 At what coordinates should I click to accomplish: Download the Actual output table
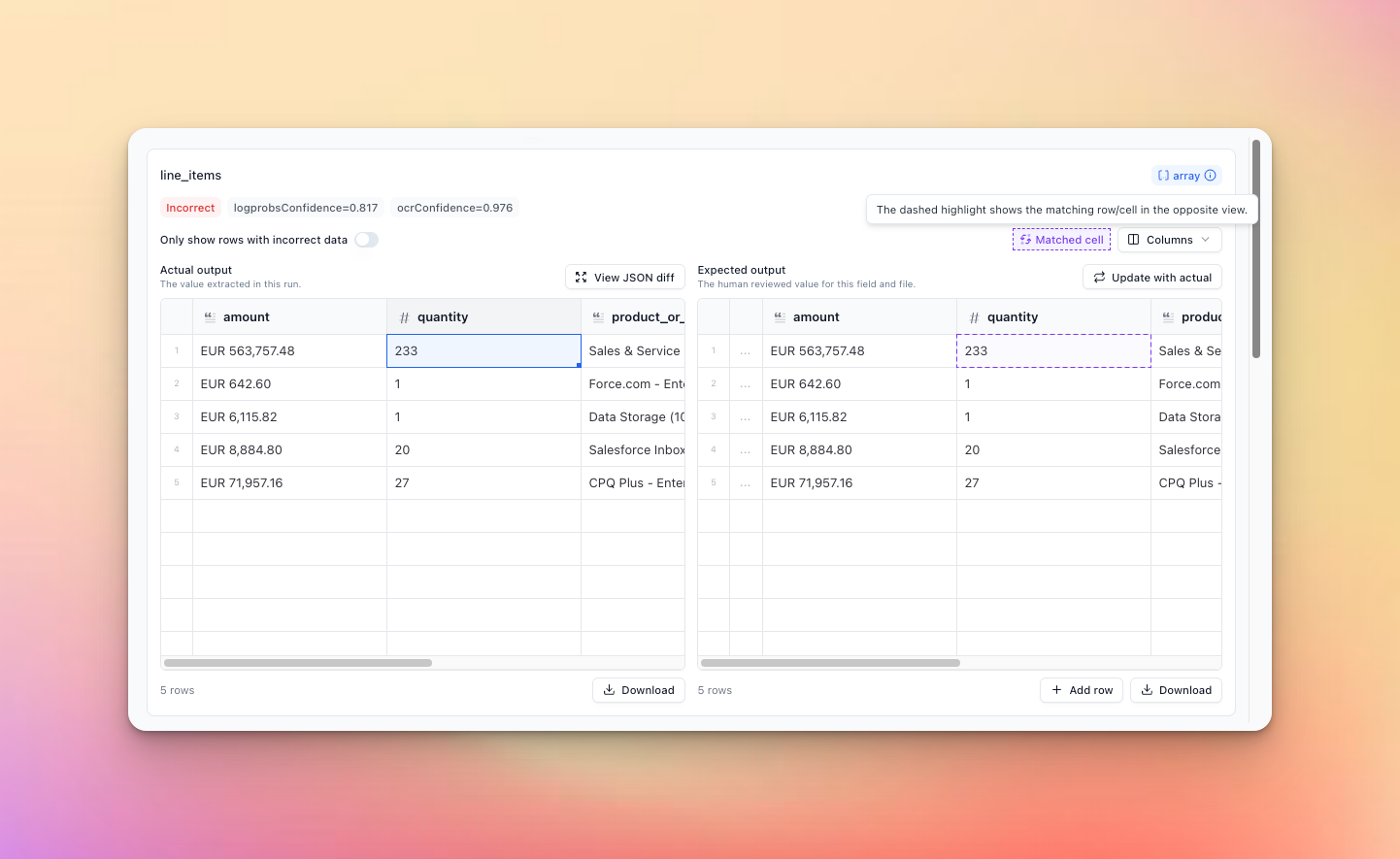coord(638,690)
